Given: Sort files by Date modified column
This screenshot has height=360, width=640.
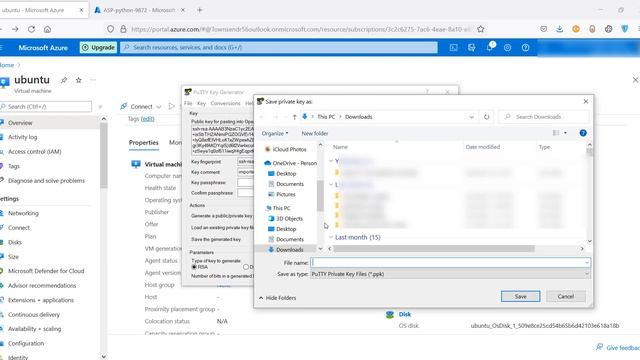Looking at the screenshot, I should pos(482,147).
